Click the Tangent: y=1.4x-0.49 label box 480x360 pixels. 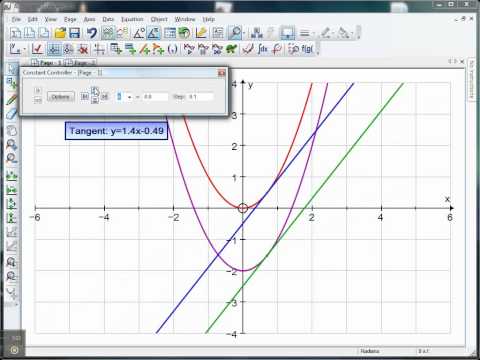[116, 131]
